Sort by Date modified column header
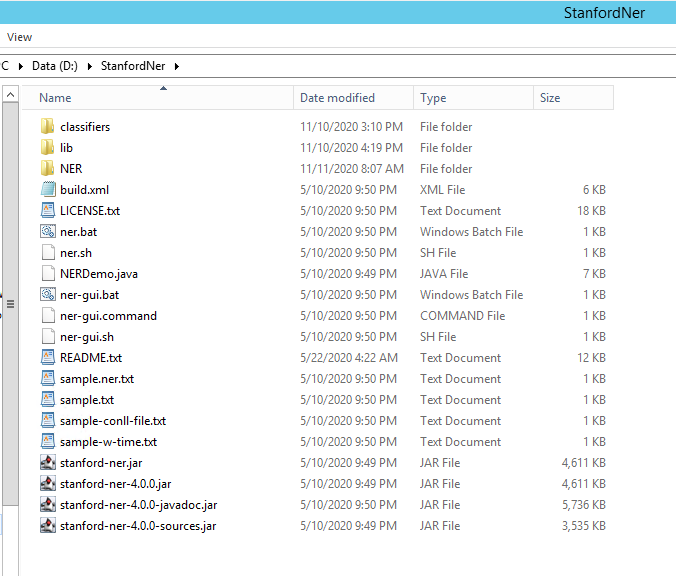Viewport: 676px width, 576px height. 337,98
